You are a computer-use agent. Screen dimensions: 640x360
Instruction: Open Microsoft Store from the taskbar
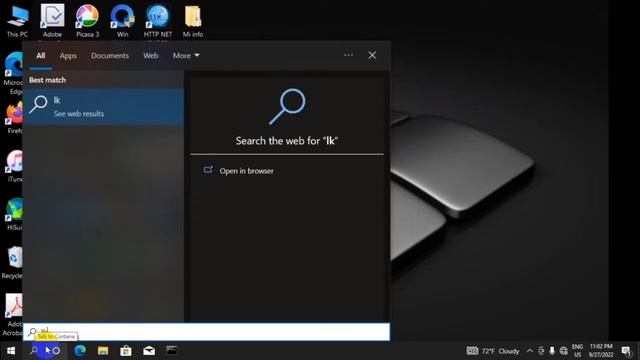[x=126, y=351]
